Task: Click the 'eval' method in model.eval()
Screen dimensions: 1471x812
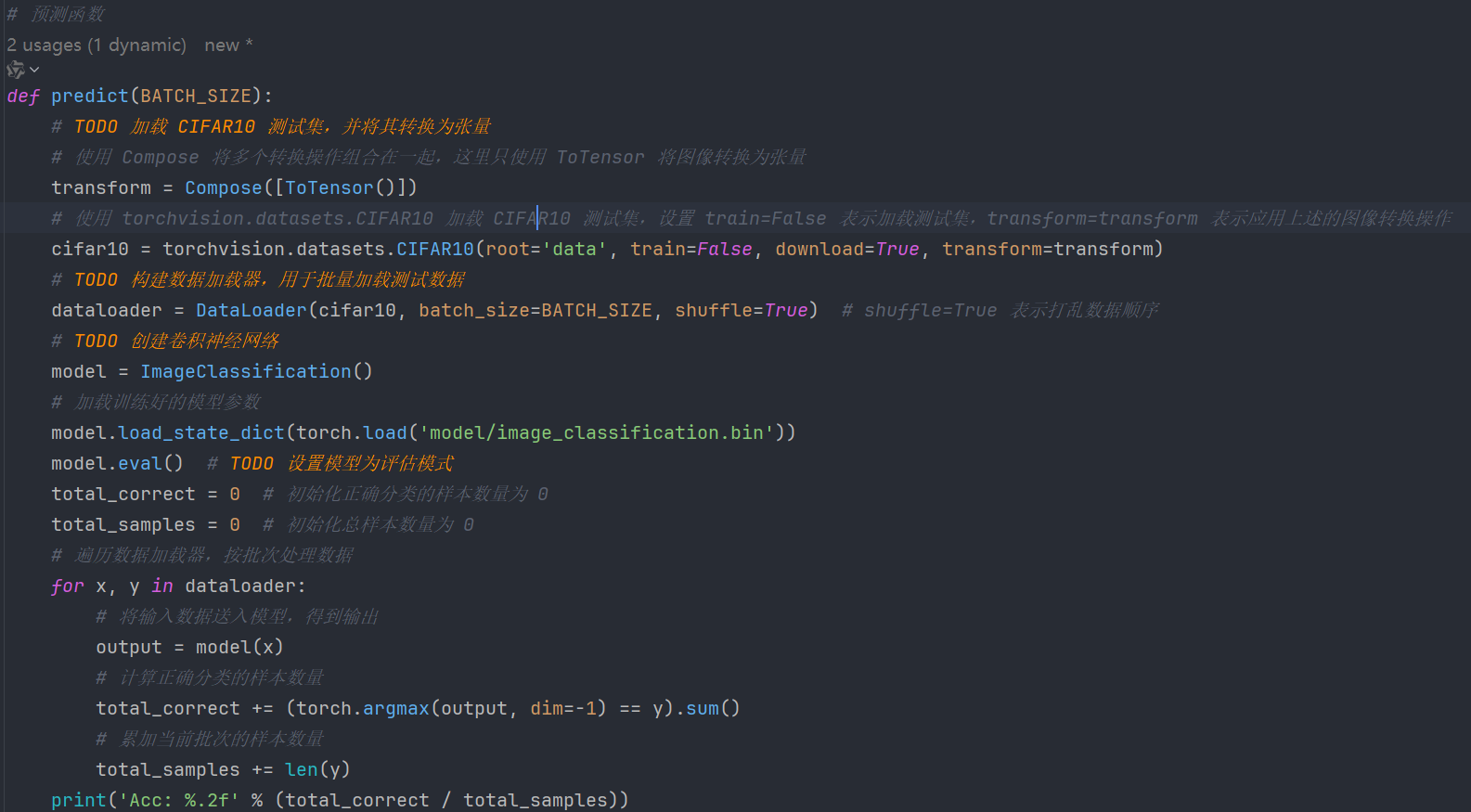Action: tap(140, 463)
